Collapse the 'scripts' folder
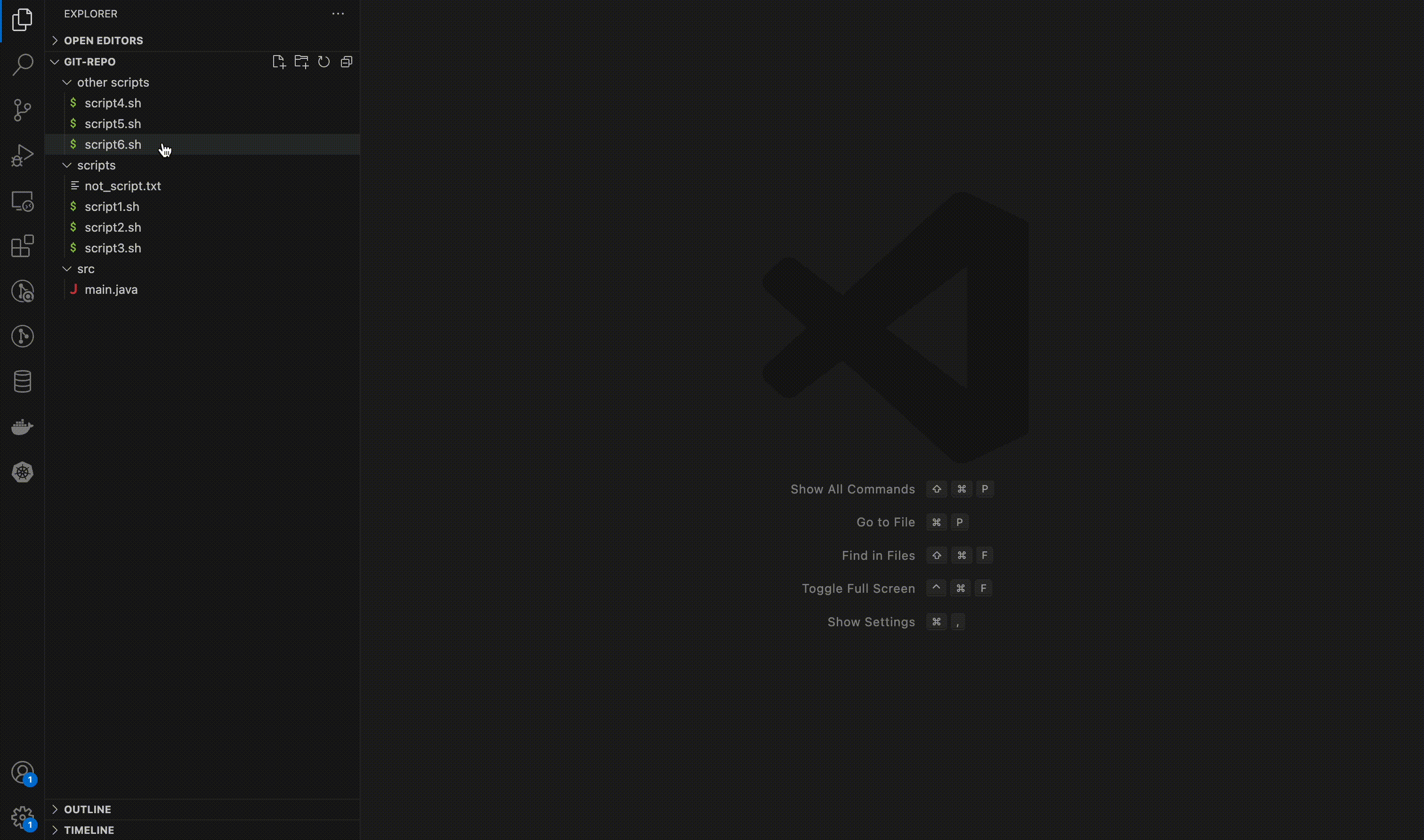Screen dimensions: 1424x840 pos(96,165)
